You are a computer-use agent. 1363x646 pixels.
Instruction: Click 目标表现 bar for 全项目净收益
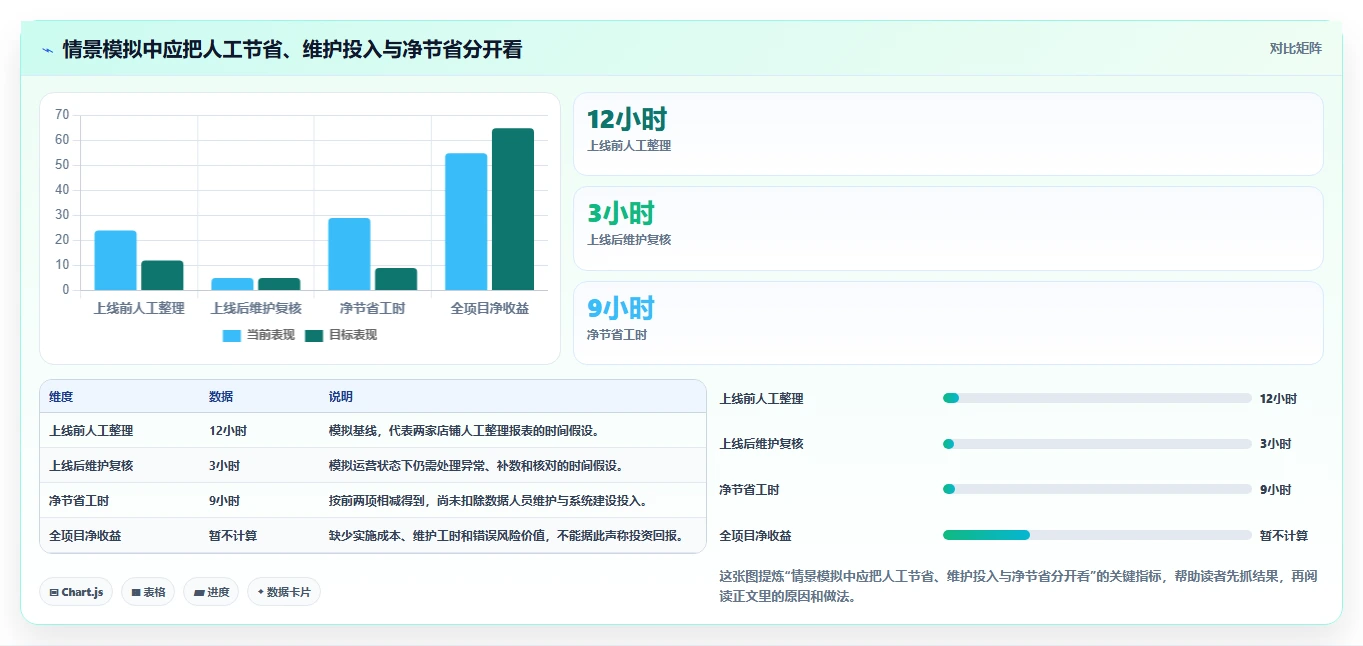coord(513,209)
